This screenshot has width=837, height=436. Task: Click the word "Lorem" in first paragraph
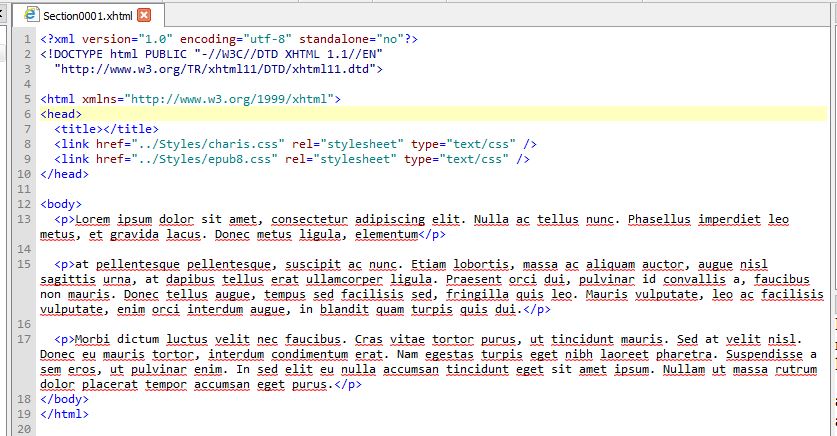[x=92, y=219]
